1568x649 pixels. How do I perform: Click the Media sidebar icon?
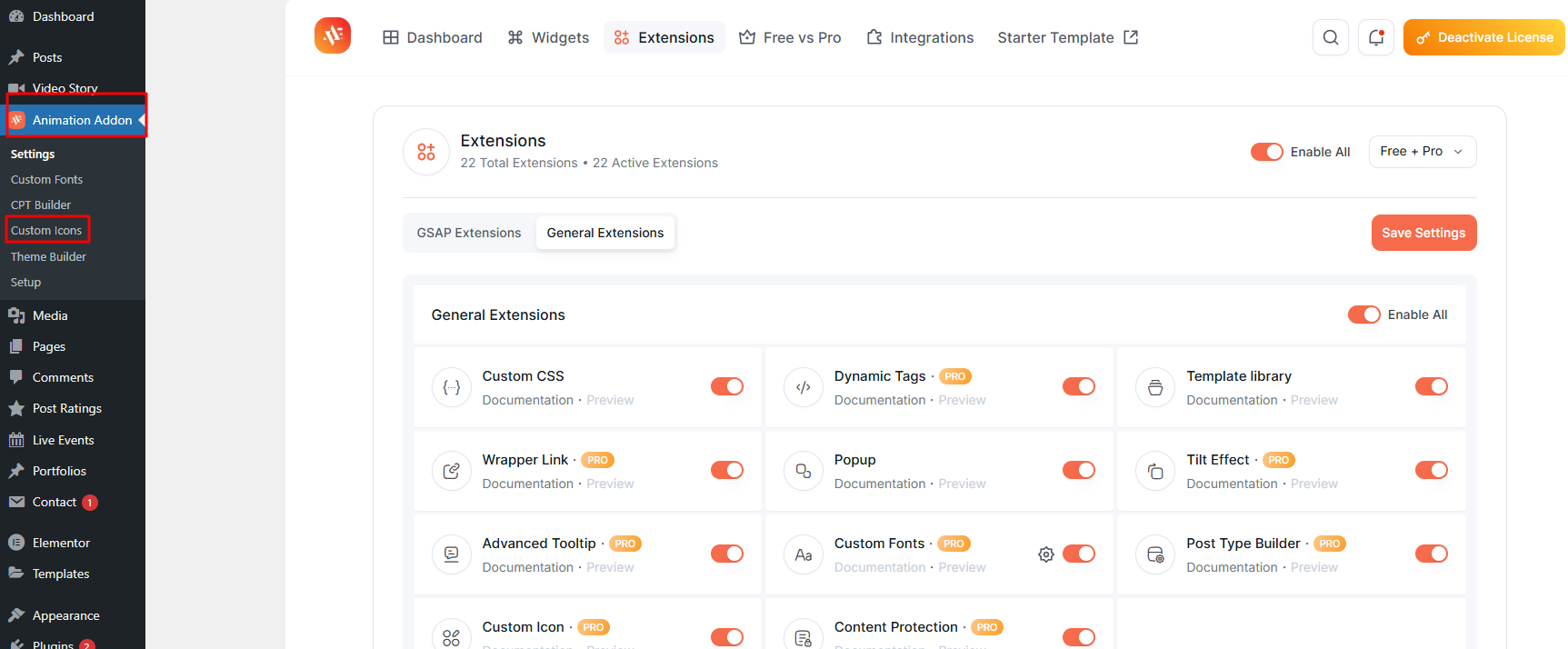[x=16, y=315]
